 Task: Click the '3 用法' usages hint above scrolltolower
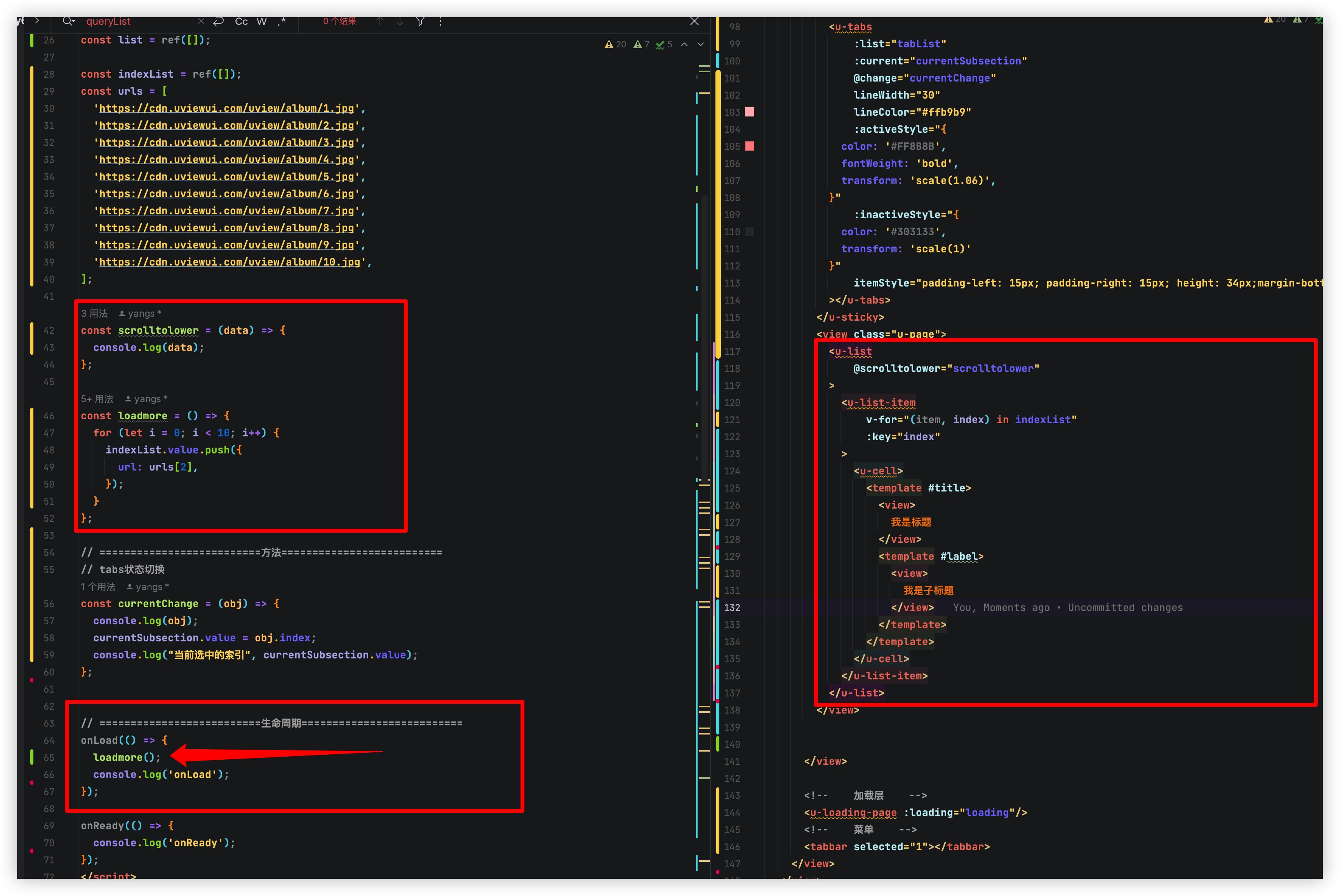click(94, 313)
